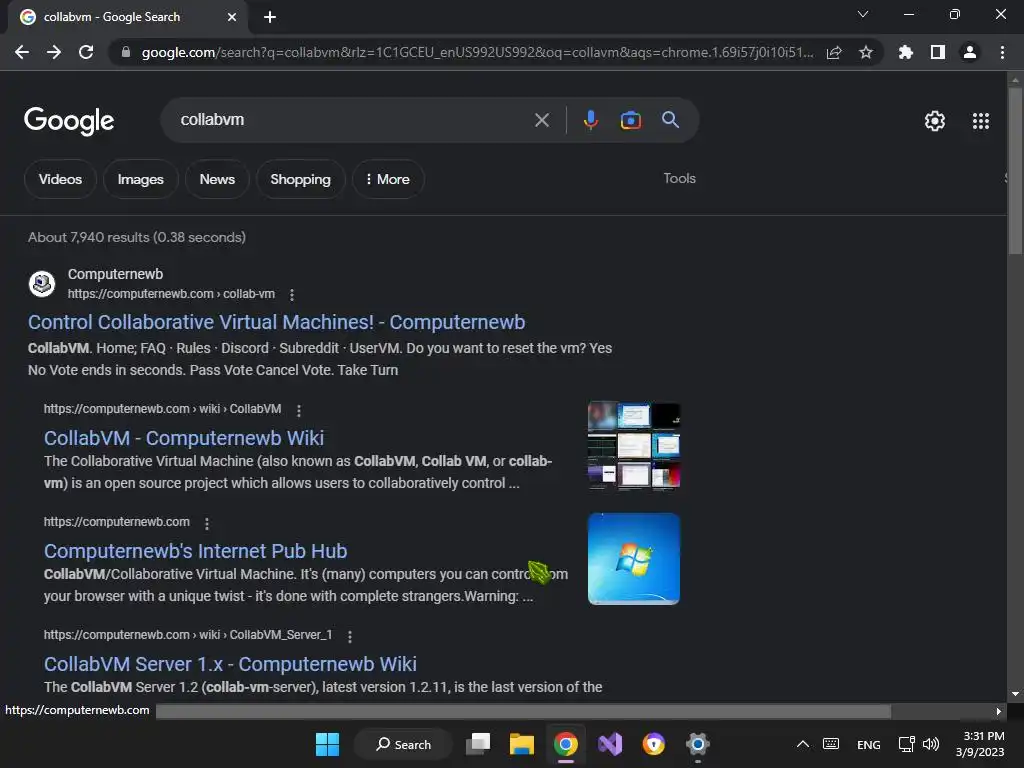
Task: Open Control Collaborative Virtual Machines result
Action: coord(276,322)
